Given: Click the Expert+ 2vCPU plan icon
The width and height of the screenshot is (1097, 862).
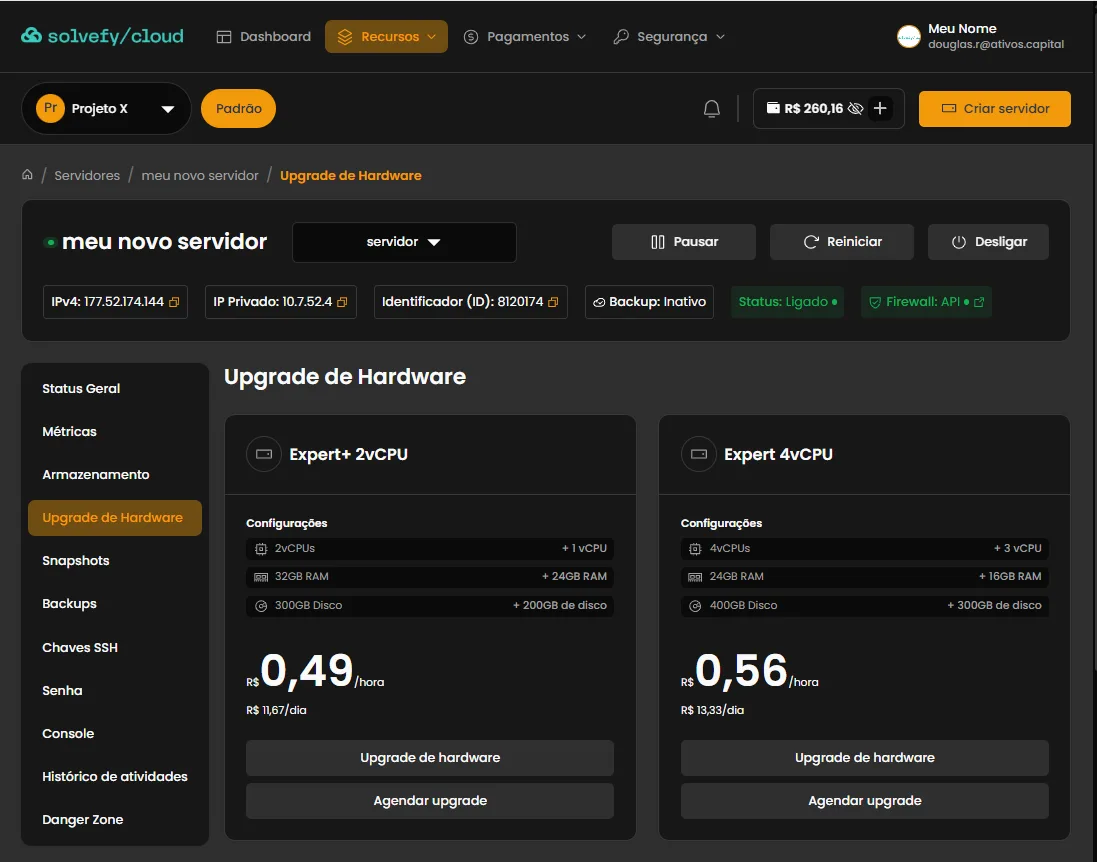Looking at the screenshot, I should [264, 454].
